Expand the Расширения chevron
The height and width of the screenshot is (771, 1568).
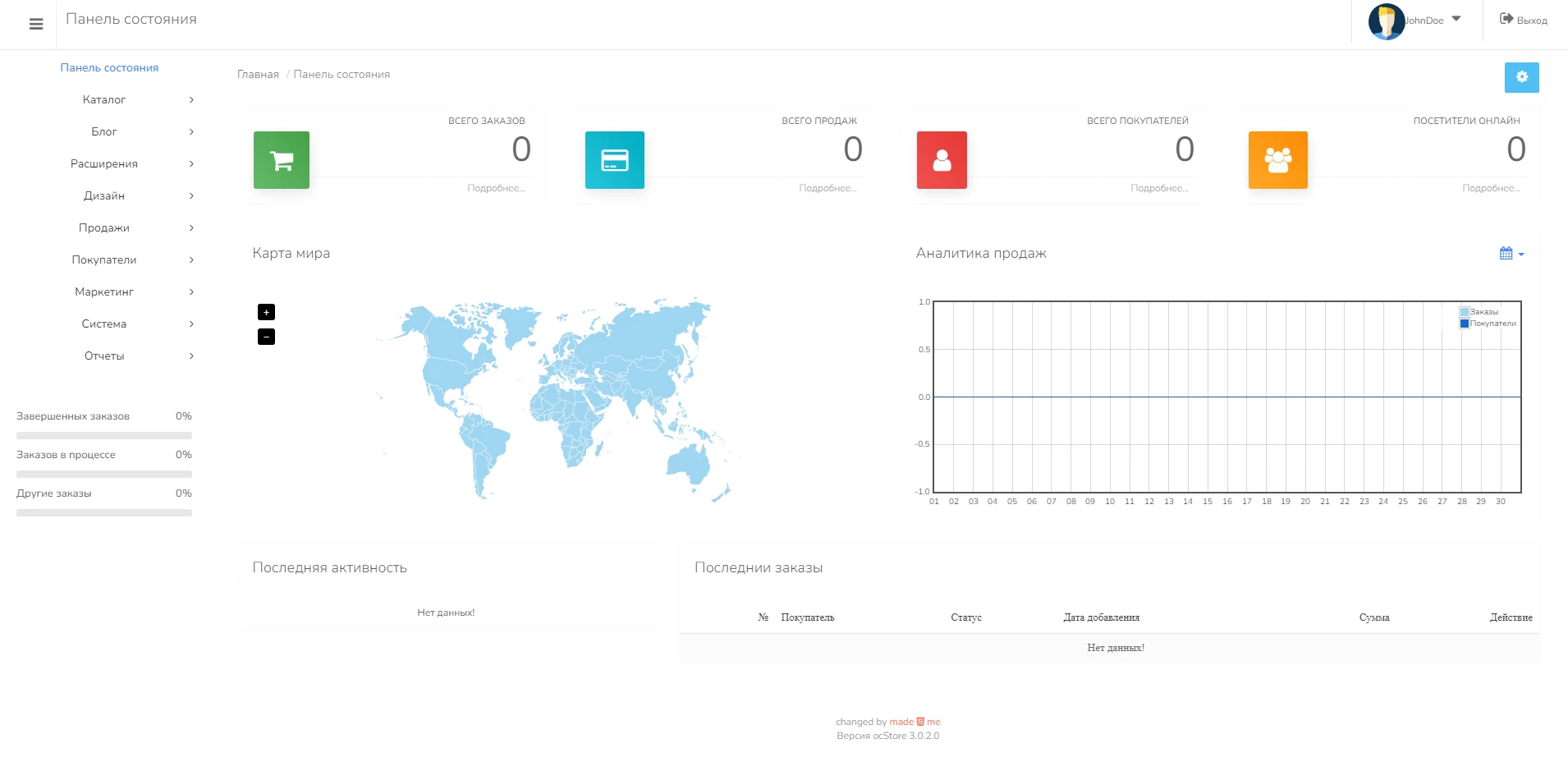(x=191, y=163)
